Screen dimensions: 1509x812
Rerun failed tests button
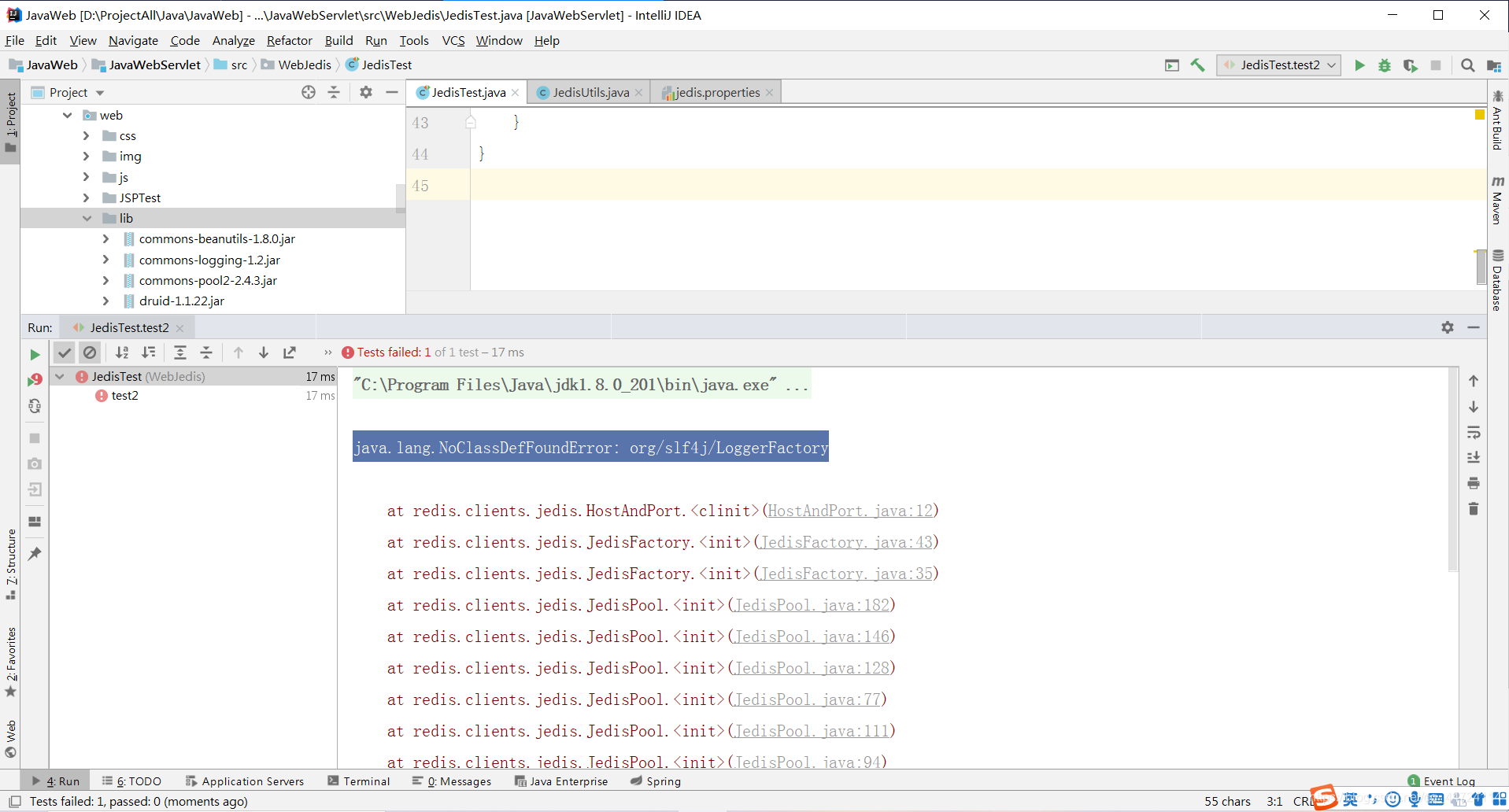click(35, 380)
